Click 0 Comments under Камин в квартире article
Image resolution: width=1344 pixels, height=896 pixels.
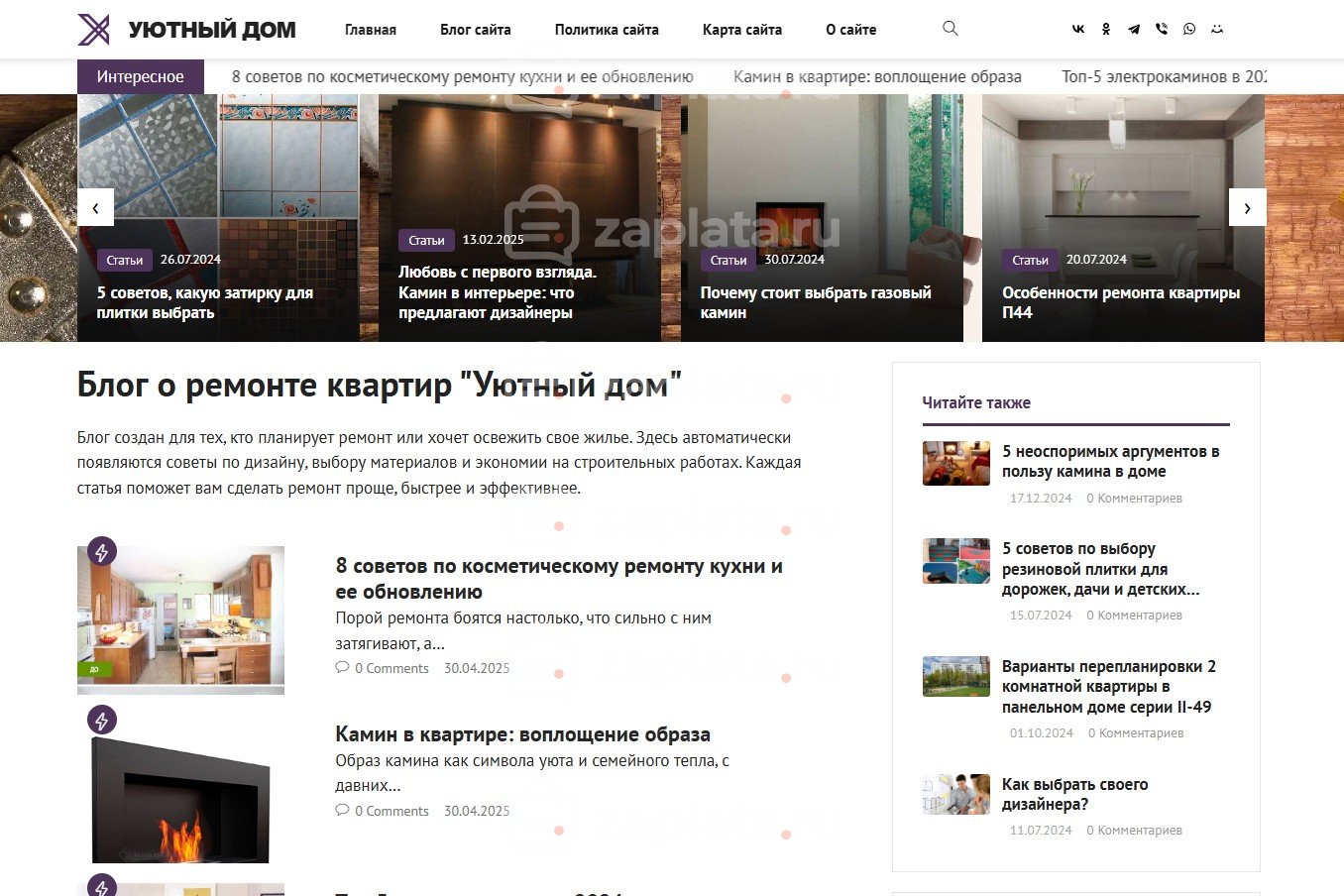pos(392,811)
